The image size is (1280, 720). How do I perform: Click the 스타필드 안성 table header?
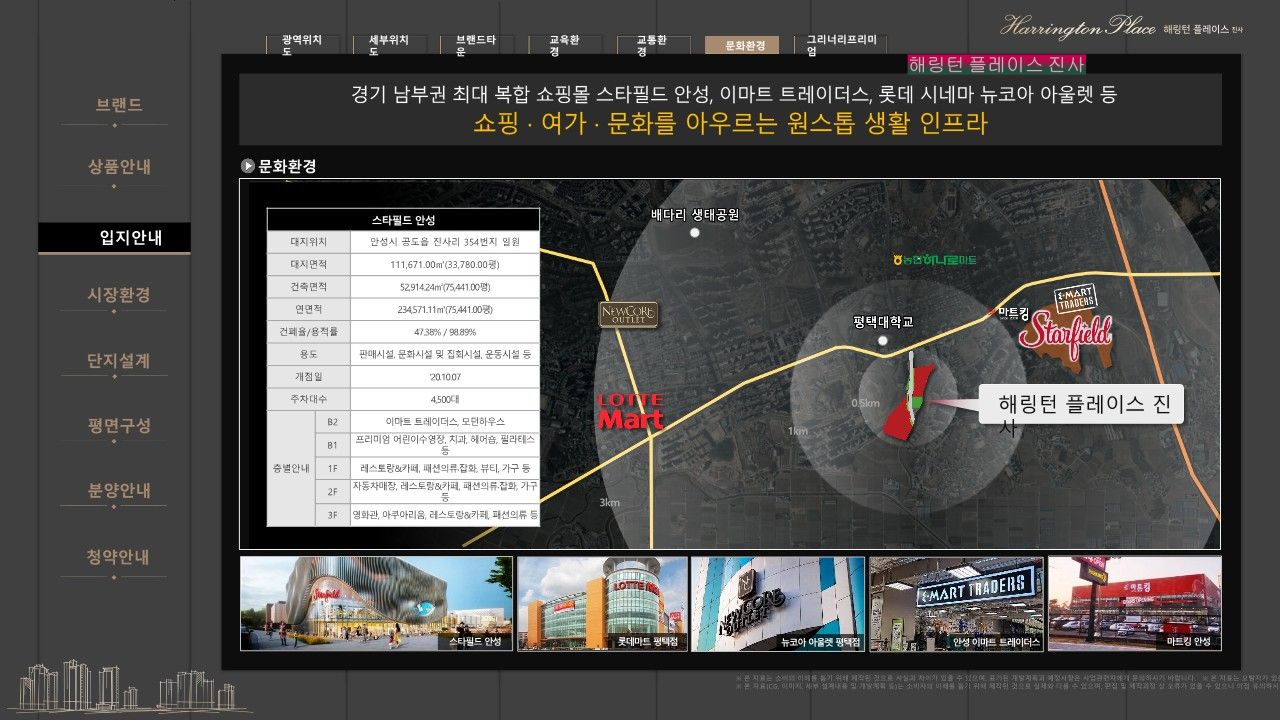click(x=403, y=220)
